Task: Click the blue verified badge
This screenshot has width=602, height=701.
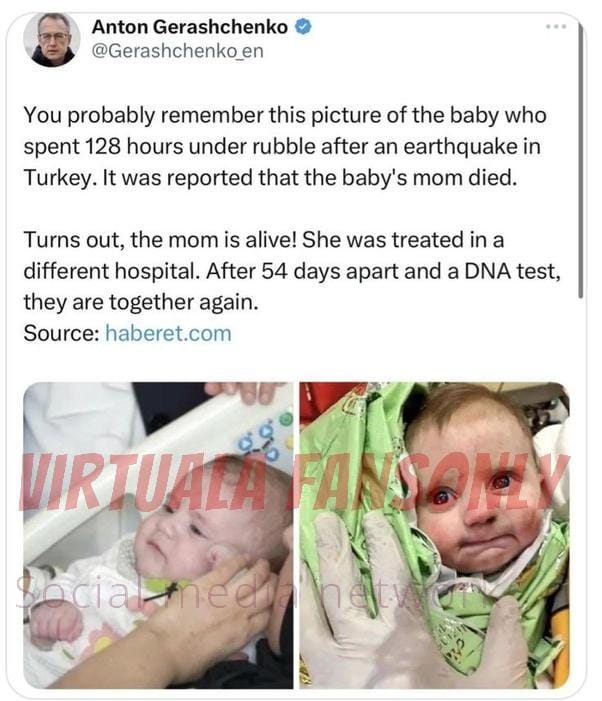Action: (x=303, y=27)
